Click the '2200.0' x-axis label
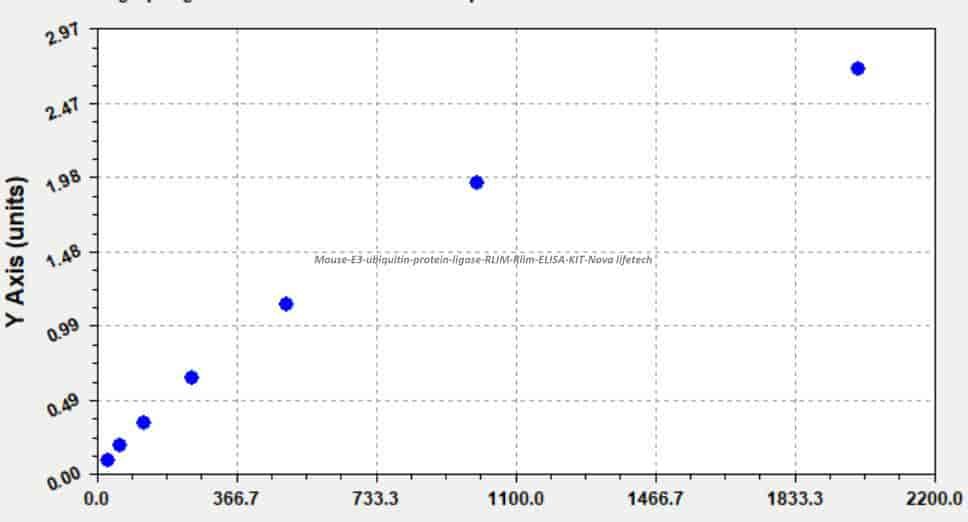Image resolution: width=968 pixels, height=522 pixels. [934, 499]
